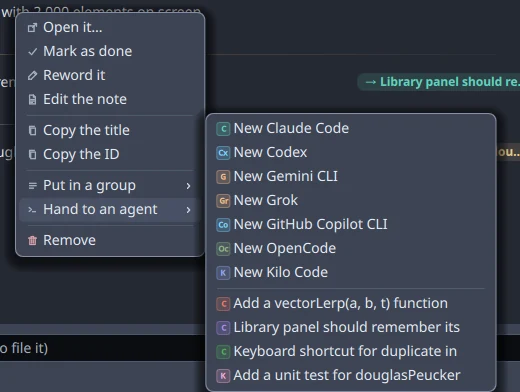Click the green Library panel should re... tag

[x=439, y=82]
